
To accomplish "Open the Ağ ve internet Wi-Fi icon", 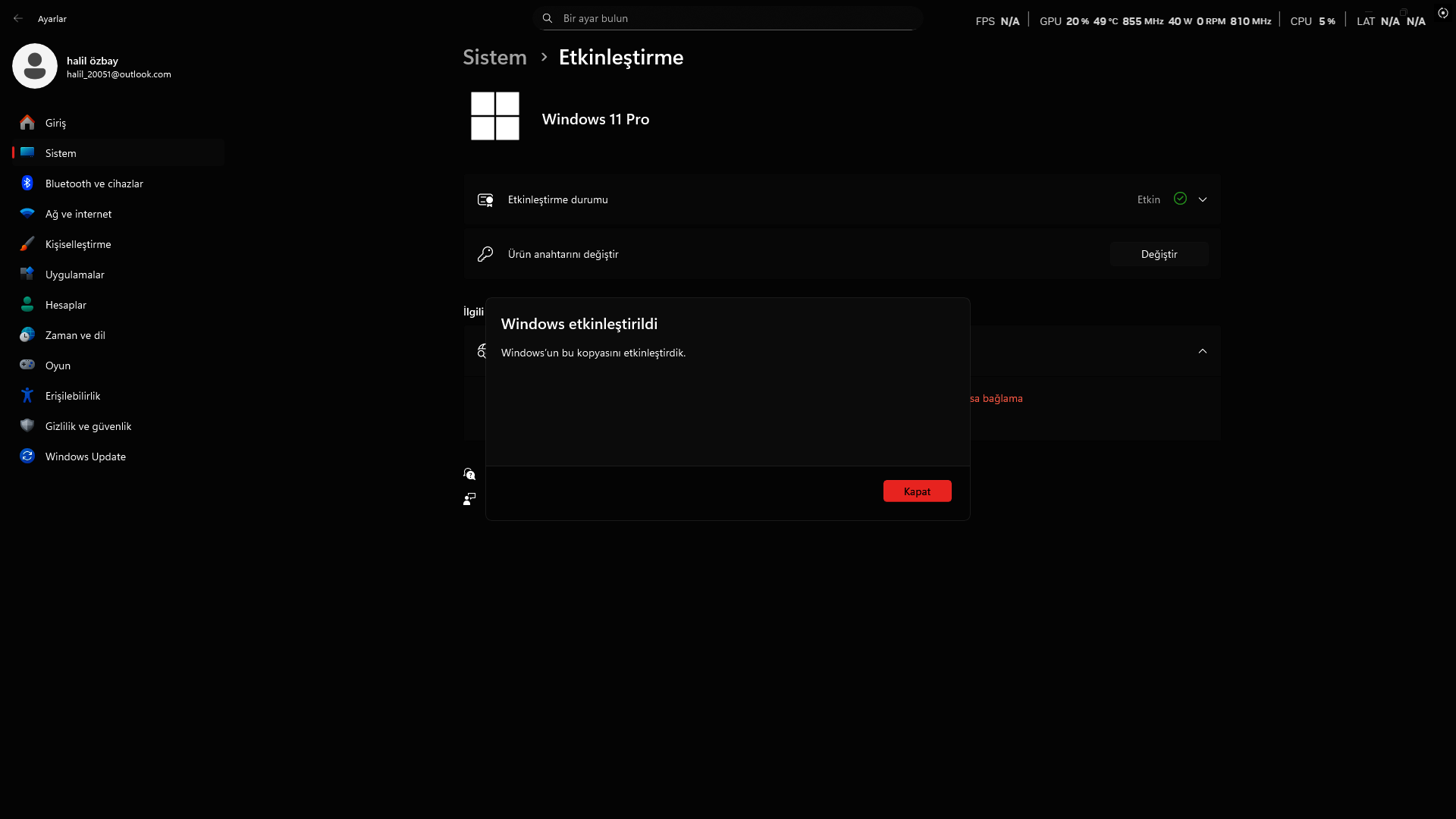I will pos(27,213).
